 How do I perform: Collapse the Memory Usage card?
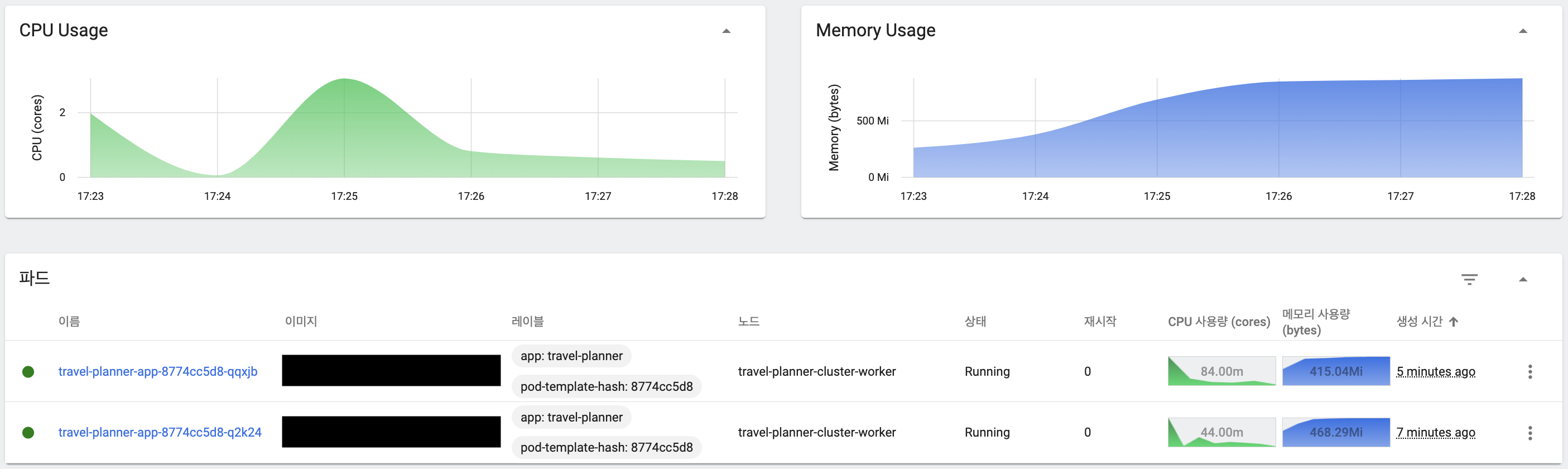tap(1522, 31)
